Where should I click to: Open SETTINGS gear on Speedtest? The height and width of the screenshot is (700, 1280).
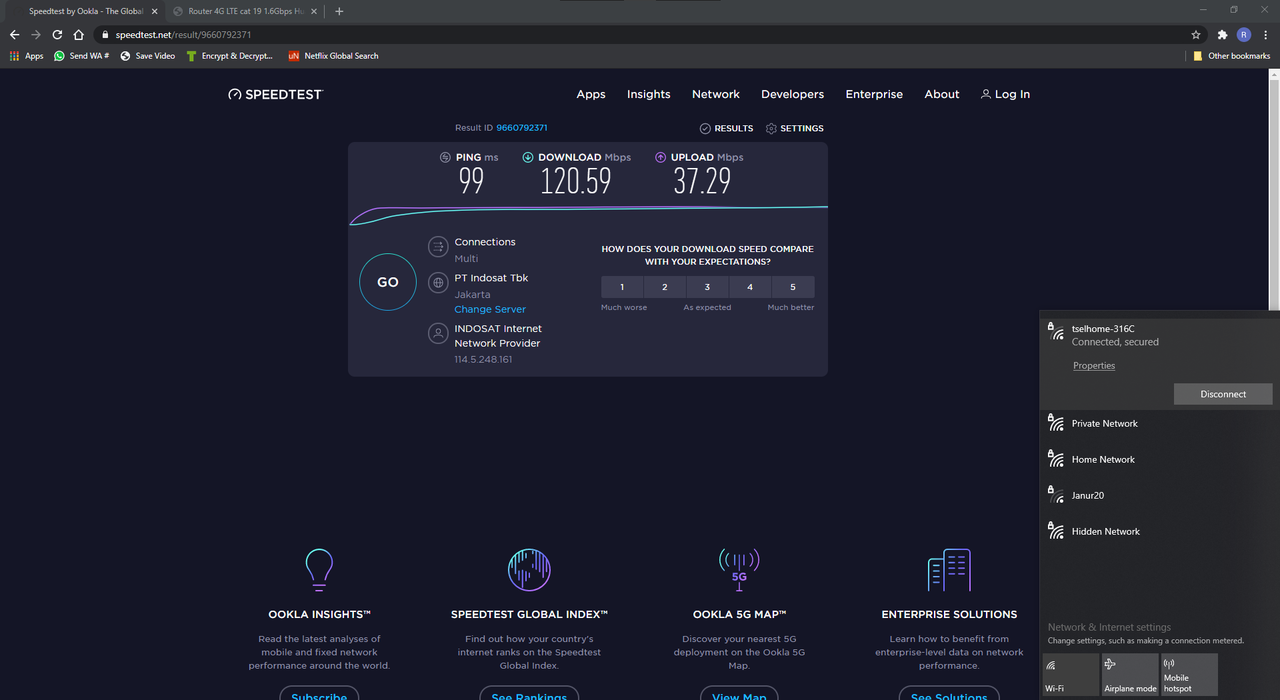pos(794,128)
